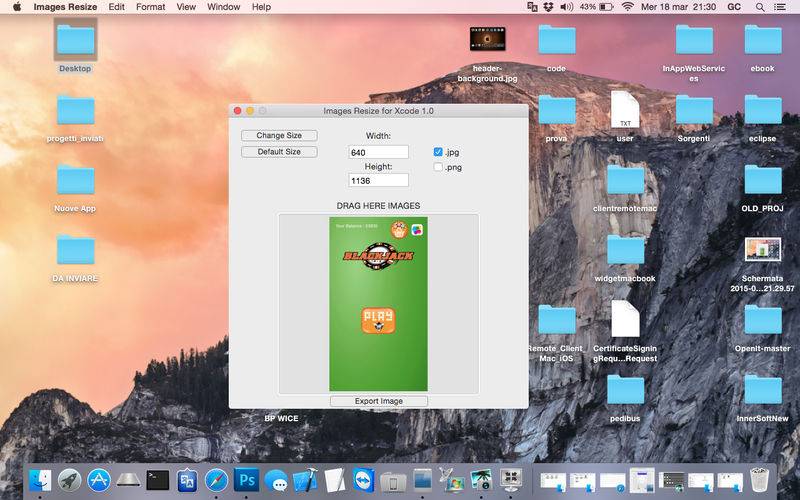The height and width of the screenshot is (500, 800).
Task: Open the Wi-Fi menu bar icon
Action: 628,7
